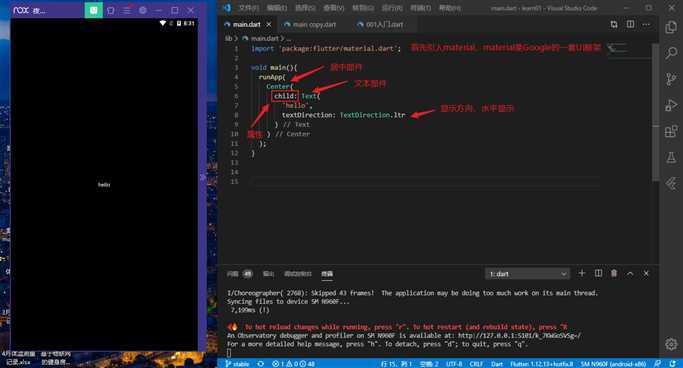Close the main.dart editor tab

tap(269, 24)
